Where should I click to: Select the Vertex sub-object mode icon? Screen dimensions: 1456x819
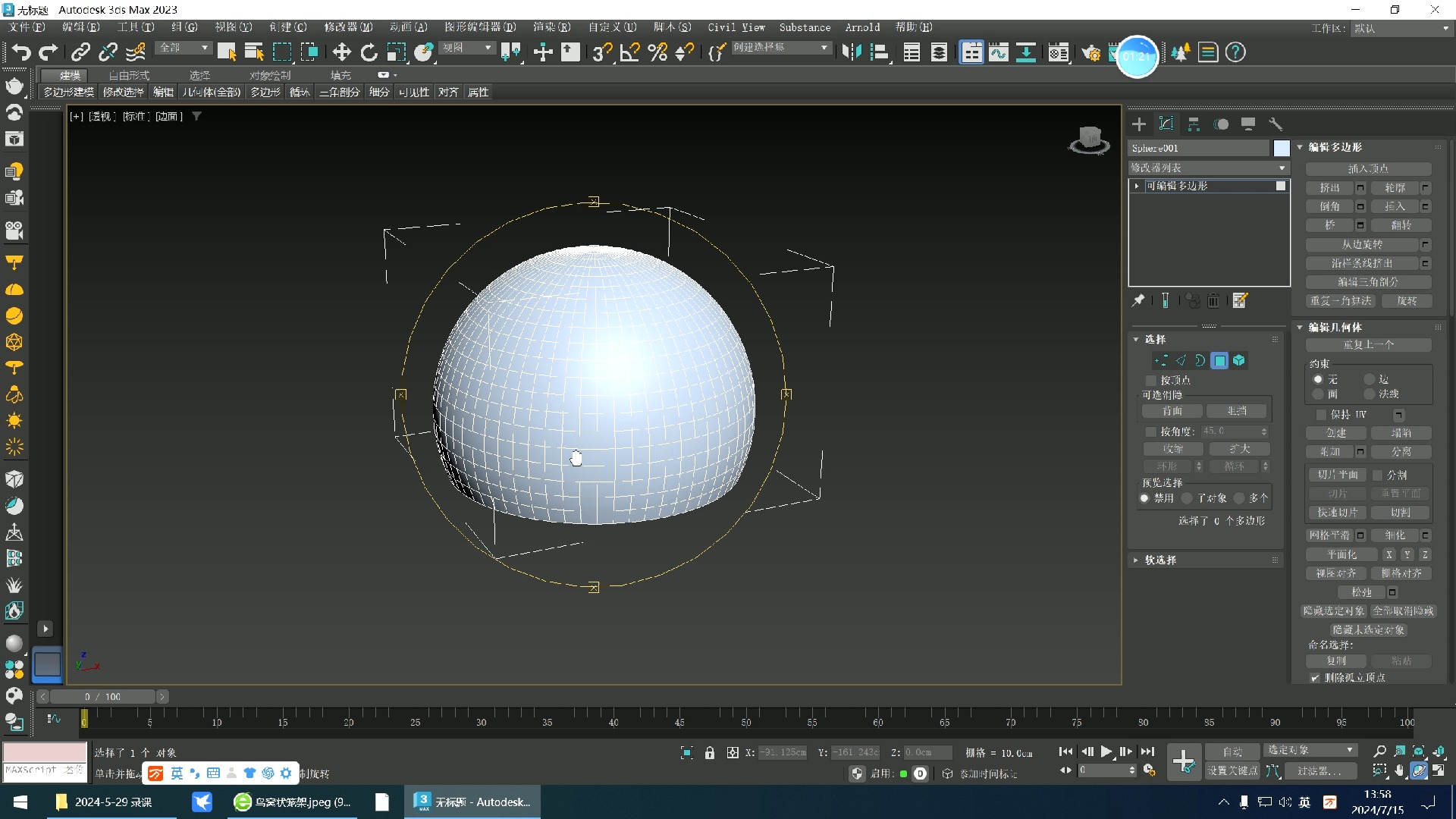tap(1161, 360)
